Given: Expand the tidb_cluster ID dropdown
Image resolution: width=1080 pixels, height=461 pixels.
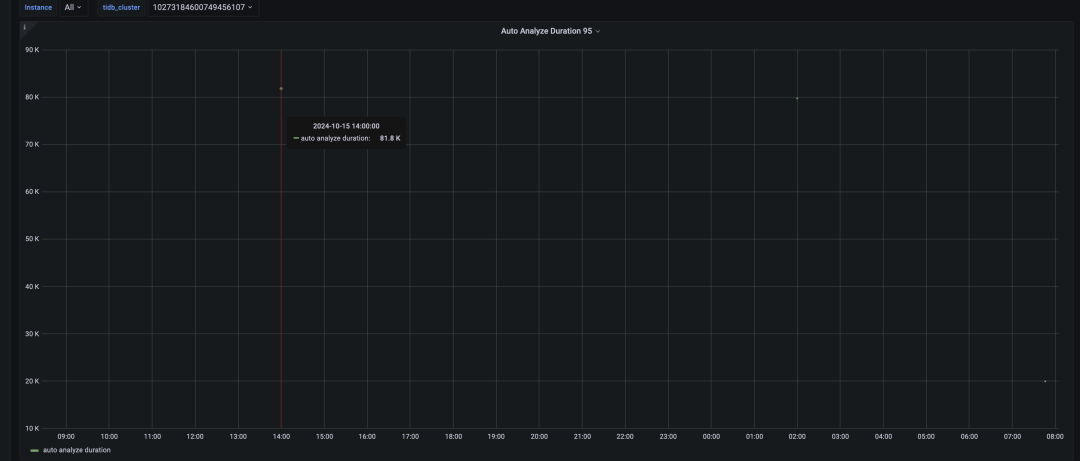Looking at the screenshot, I should coord(202,8).
